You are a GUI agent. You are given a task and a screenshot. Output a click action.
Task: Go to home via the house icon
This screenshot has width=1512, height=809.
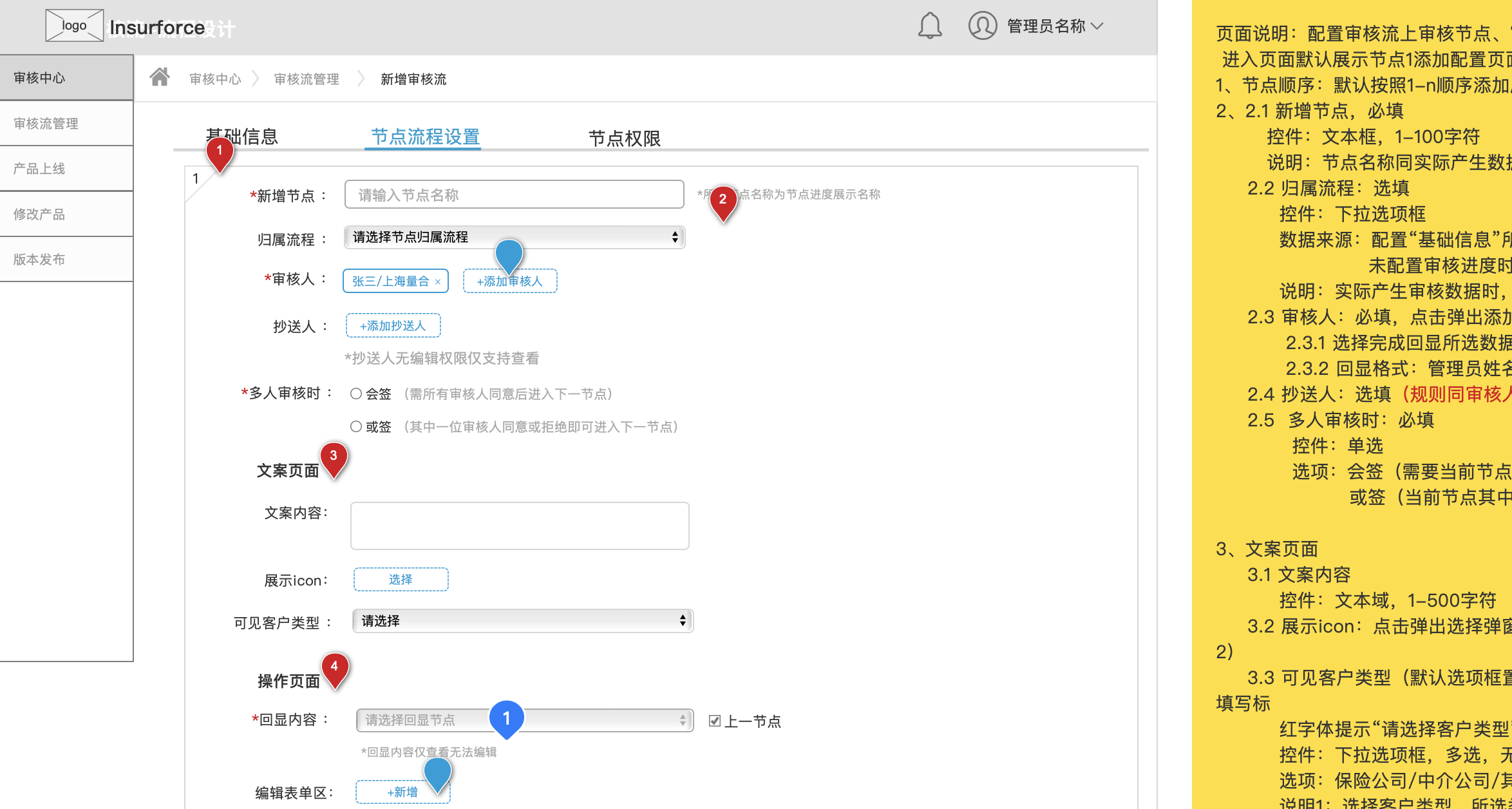point(160,77)
